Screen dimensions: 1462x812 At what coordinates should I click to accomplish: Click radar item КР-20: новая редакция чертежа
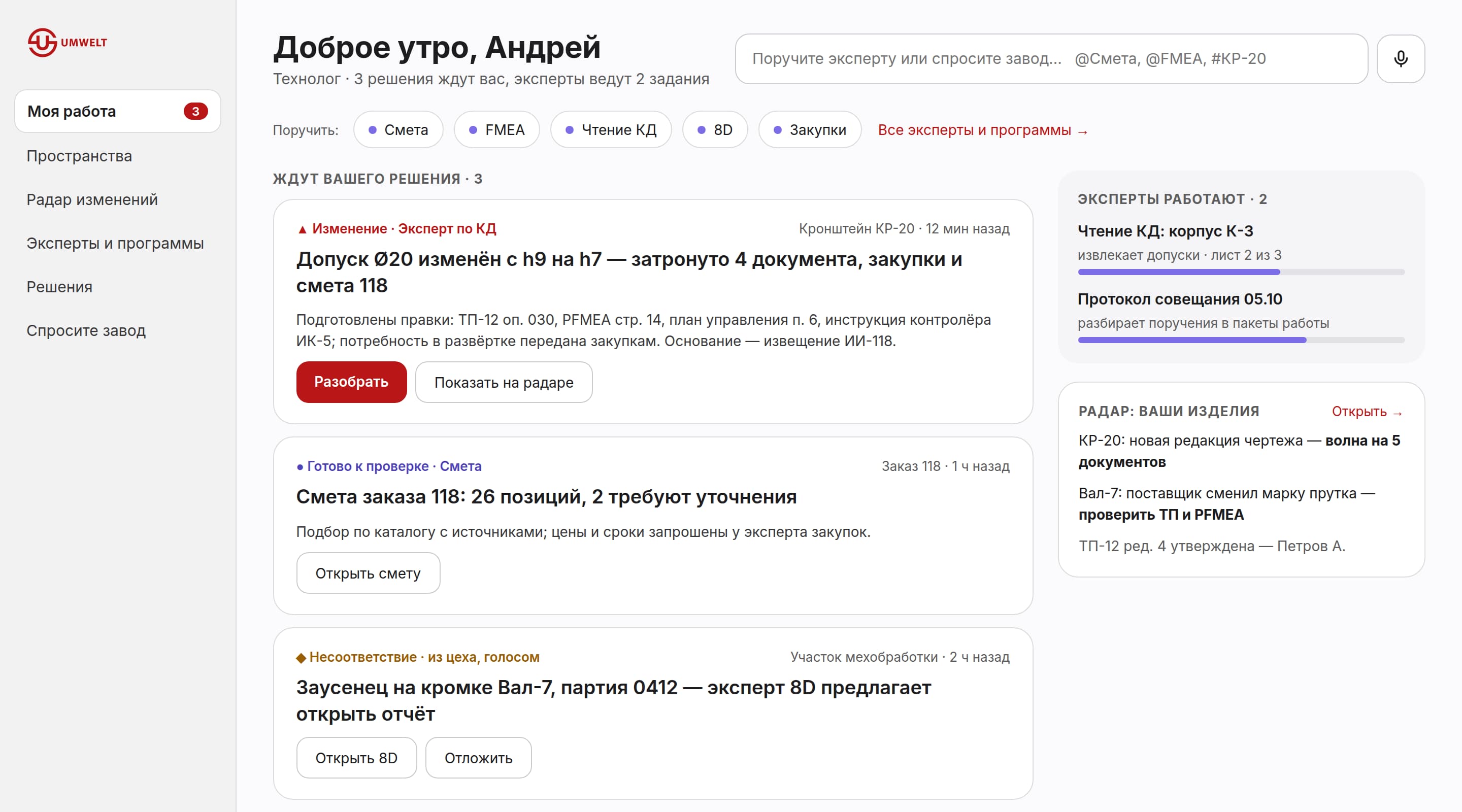point(1240,451)
